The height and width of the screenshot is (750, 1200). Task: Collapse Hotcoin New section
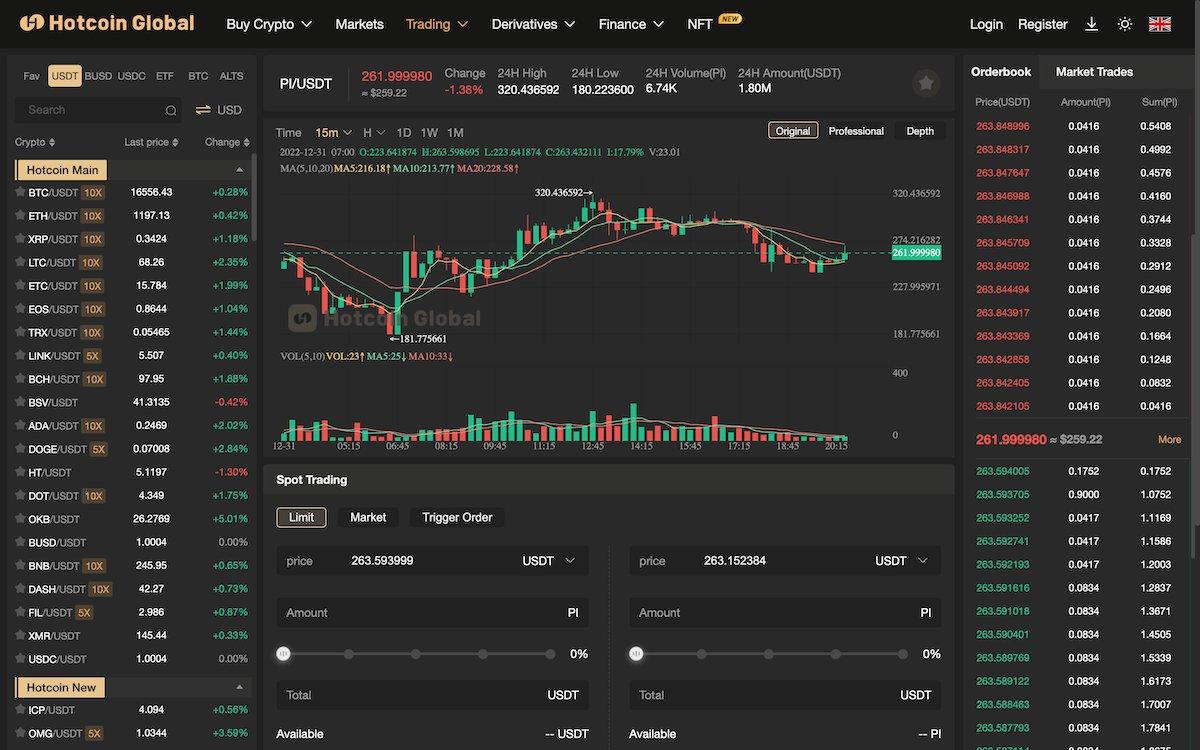point(239,687)
